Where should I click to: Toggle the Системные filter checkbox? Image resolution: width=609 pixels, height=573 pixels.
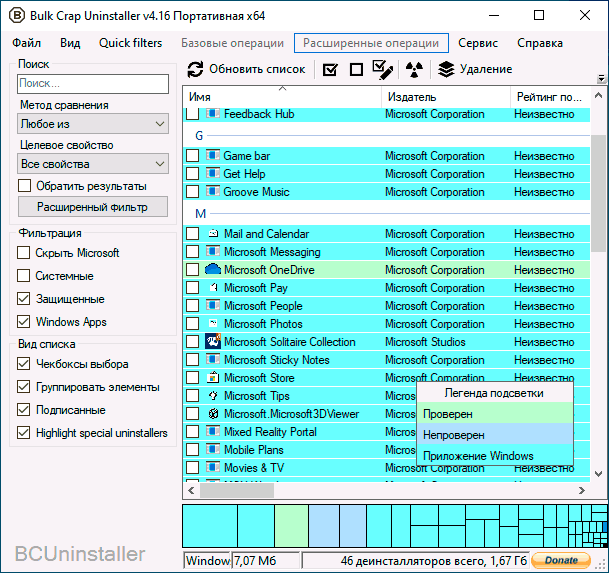click(x=24, y=276)
